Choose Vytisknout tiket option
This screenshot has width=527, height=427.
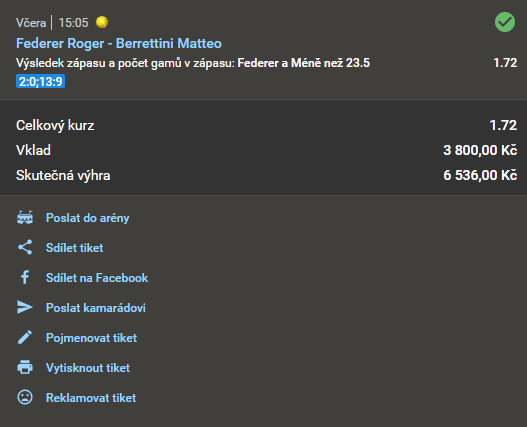click(x=88, y=367)
